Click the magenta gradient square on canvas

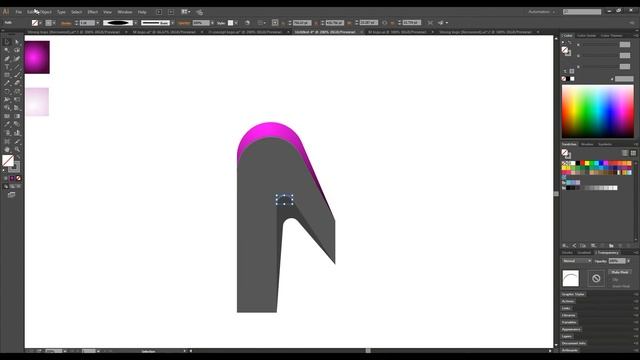tap(37, 57)
